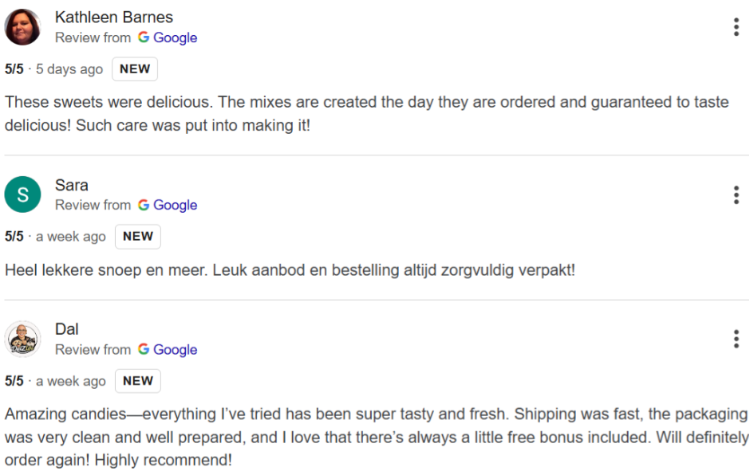Click Google logo in Kathleen's review
Image resolution: width=749 pixels, height=475 pixels.
[x=167, y=38]
